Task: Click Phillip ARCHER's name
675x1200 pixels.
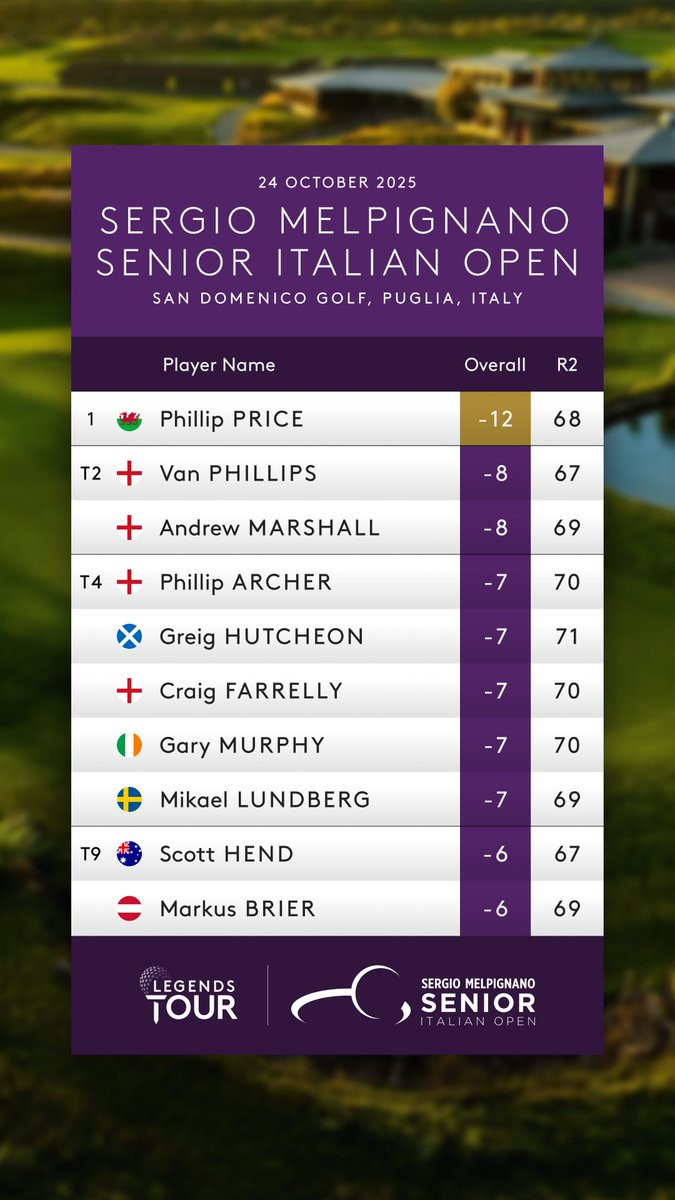Action: (245, 582)
